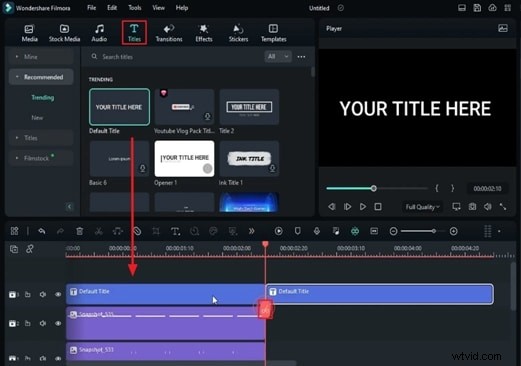
Task: Open the Transitions tab
Action: (x=169, y=33)
